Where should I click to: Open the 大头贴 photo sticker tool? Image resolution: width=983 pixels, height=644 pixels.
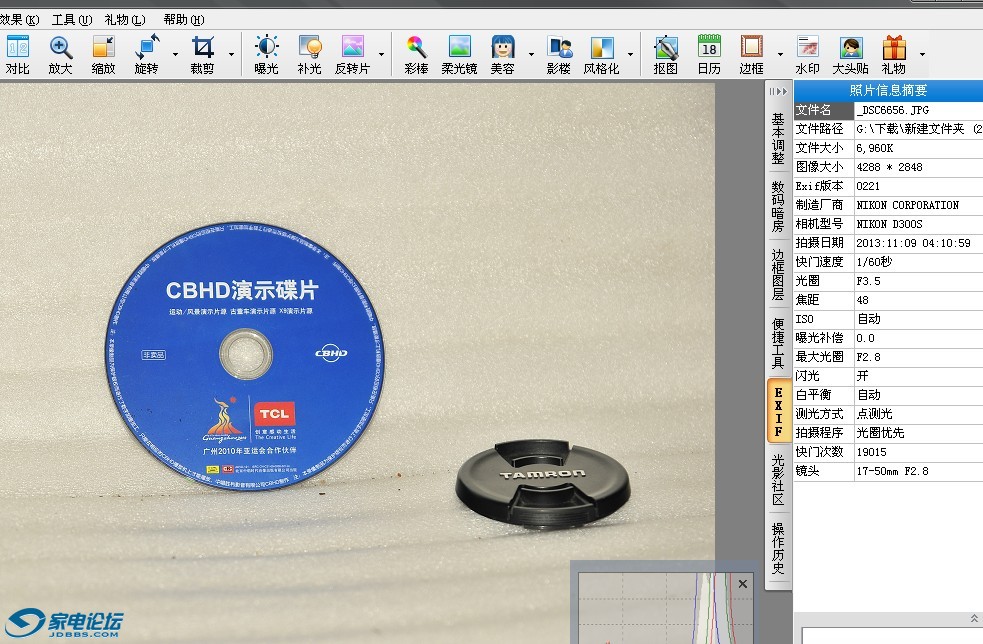(851, 55)
